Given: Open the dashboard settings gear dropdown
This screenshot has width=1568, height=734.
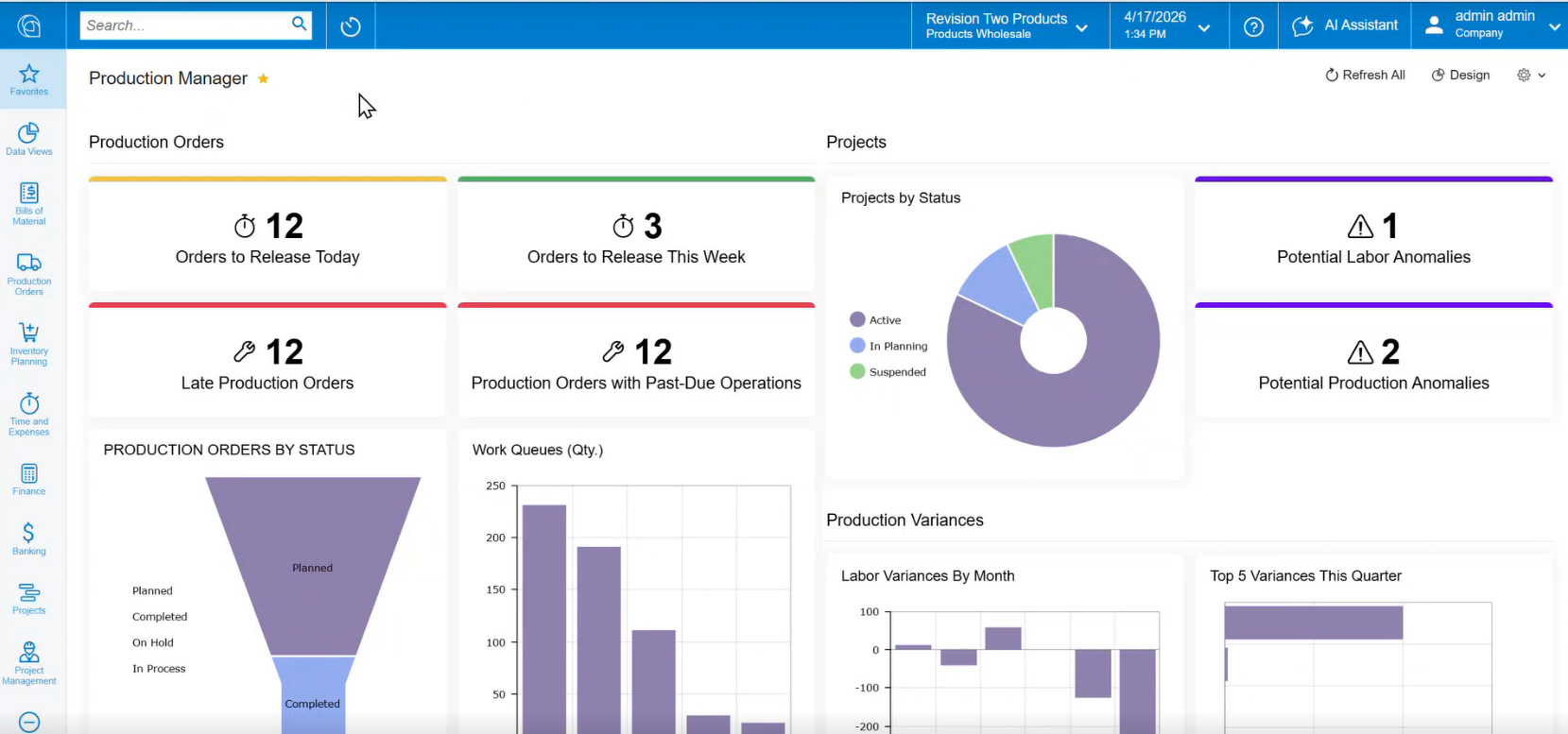Looking at the screenshot, I should click(x=1531, y=76).
